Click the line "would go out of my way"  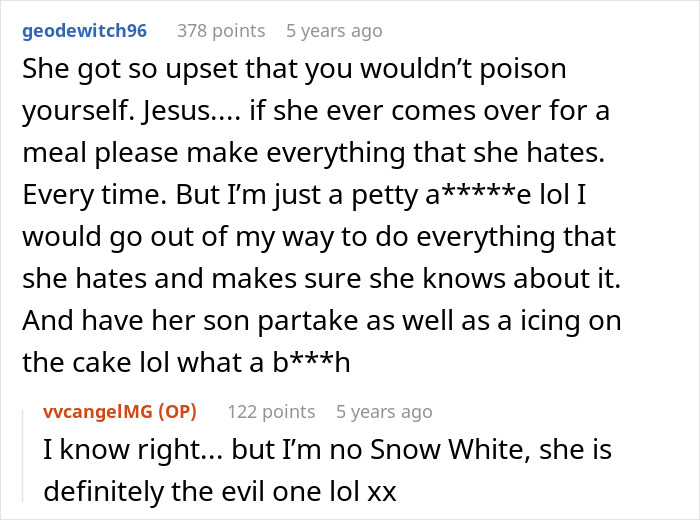pyautogui.click(x=319, y=237)
